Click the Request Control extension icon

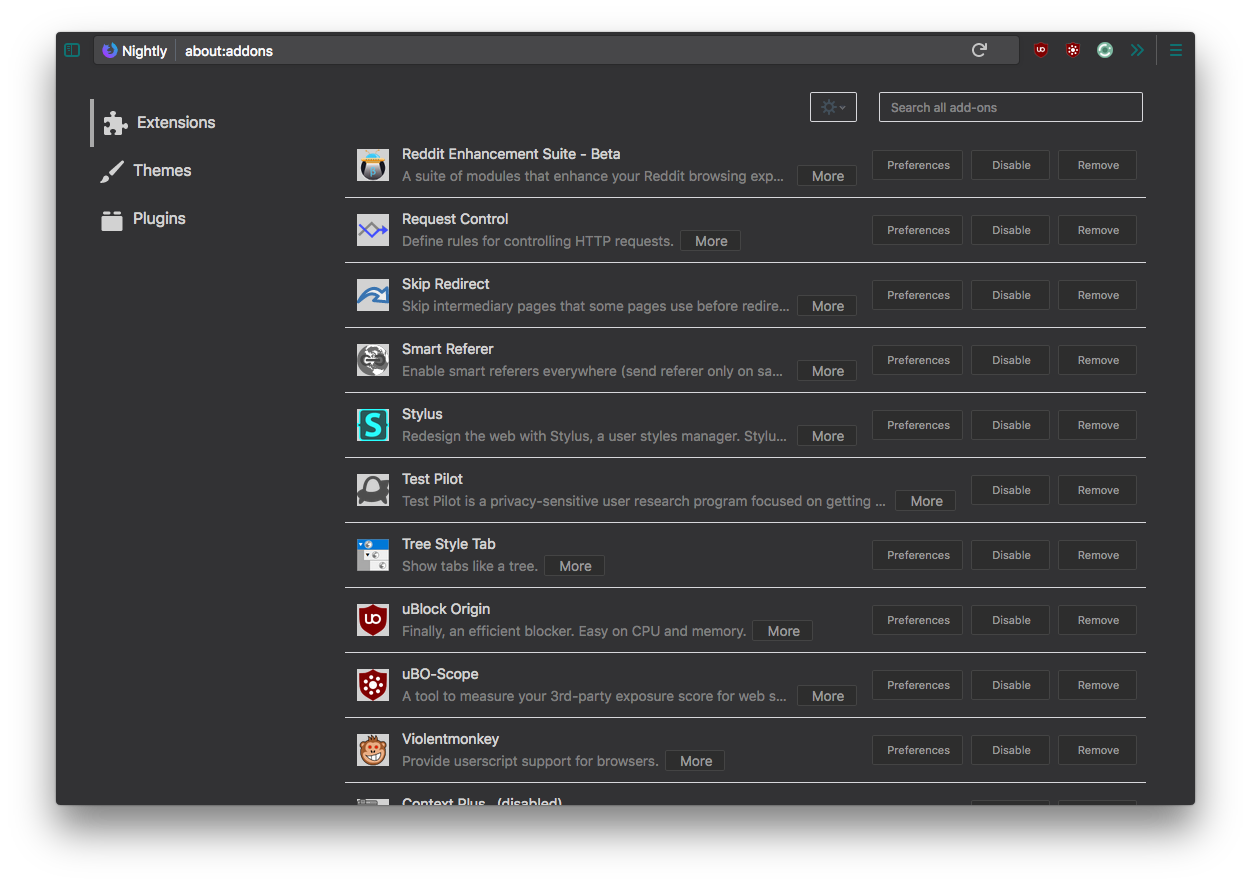[373, 230]
